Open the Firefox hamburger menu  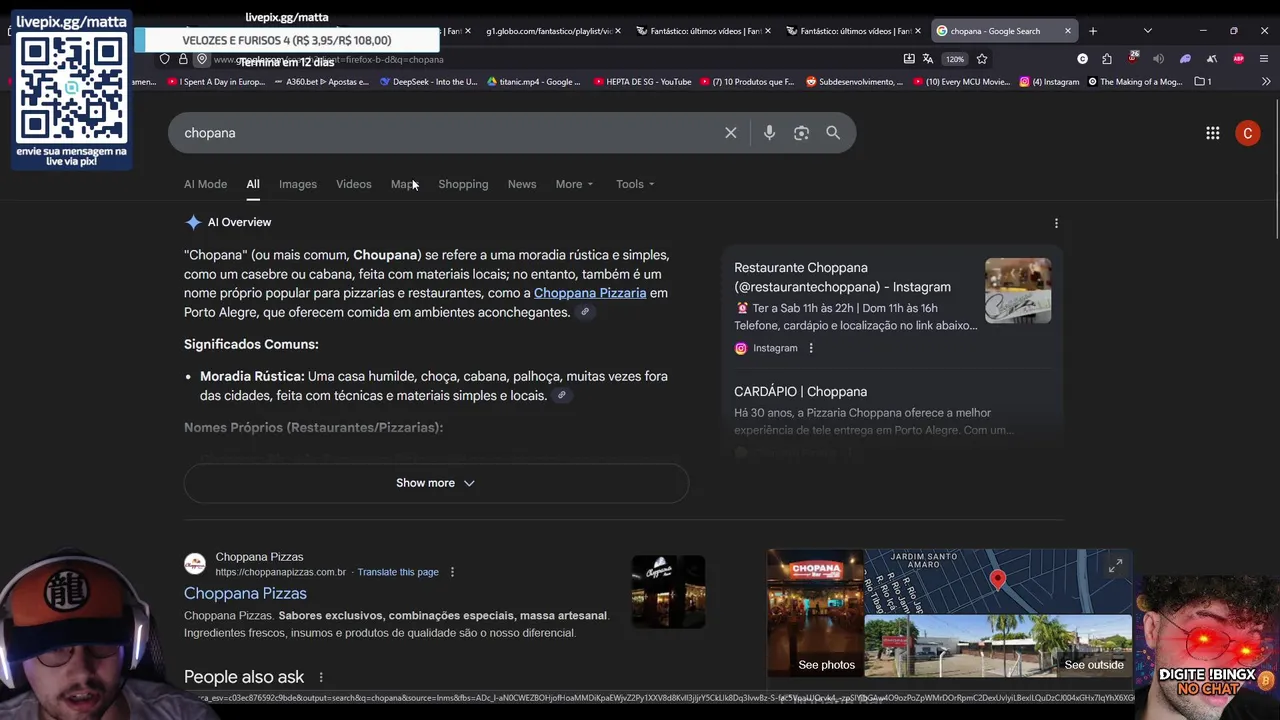tap(1264, 59)
